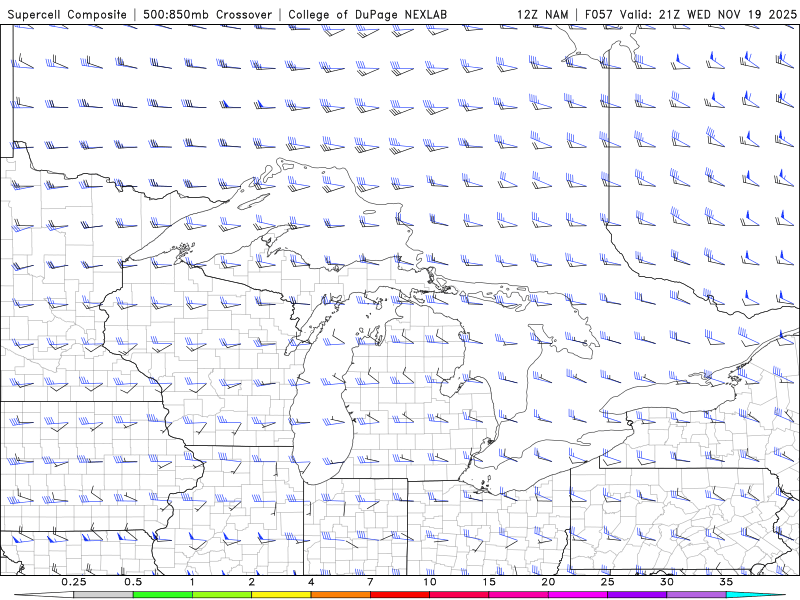Click the legend value 25
800x600 pixels.
[607, 582]
